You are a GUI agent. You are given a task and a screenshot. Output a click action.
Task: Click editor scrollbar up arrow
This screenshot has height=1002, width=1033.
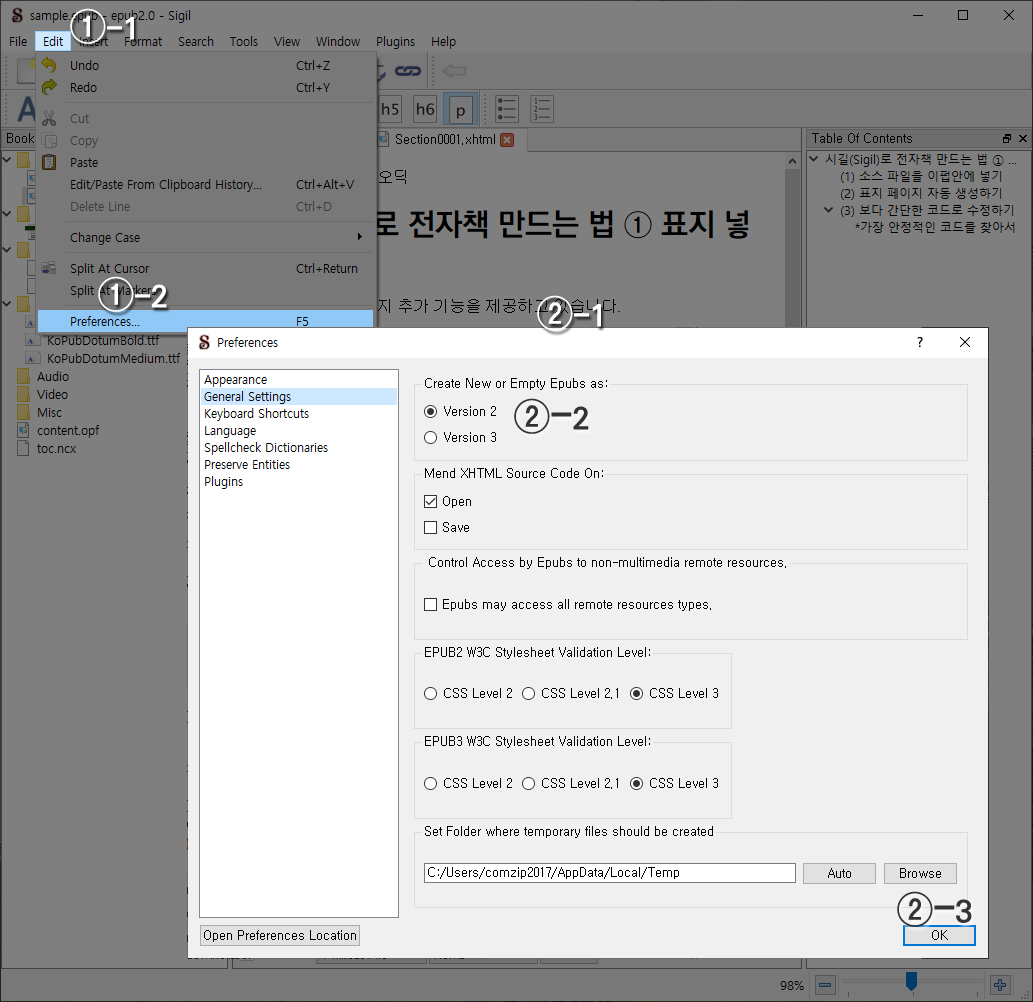[793, 161]
